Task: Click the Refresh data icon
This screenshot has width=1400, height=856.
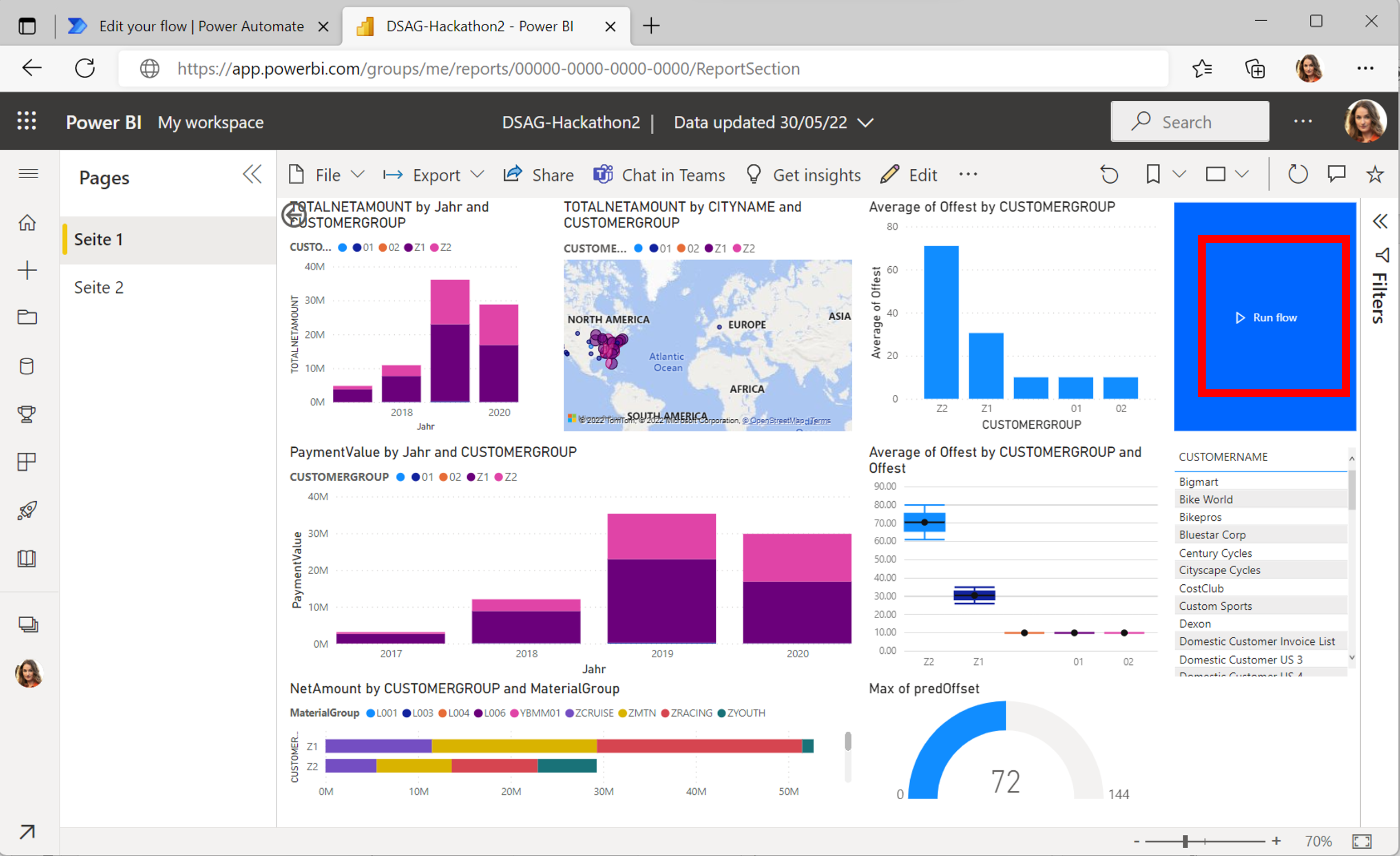Action: [x=1296, y=175]
